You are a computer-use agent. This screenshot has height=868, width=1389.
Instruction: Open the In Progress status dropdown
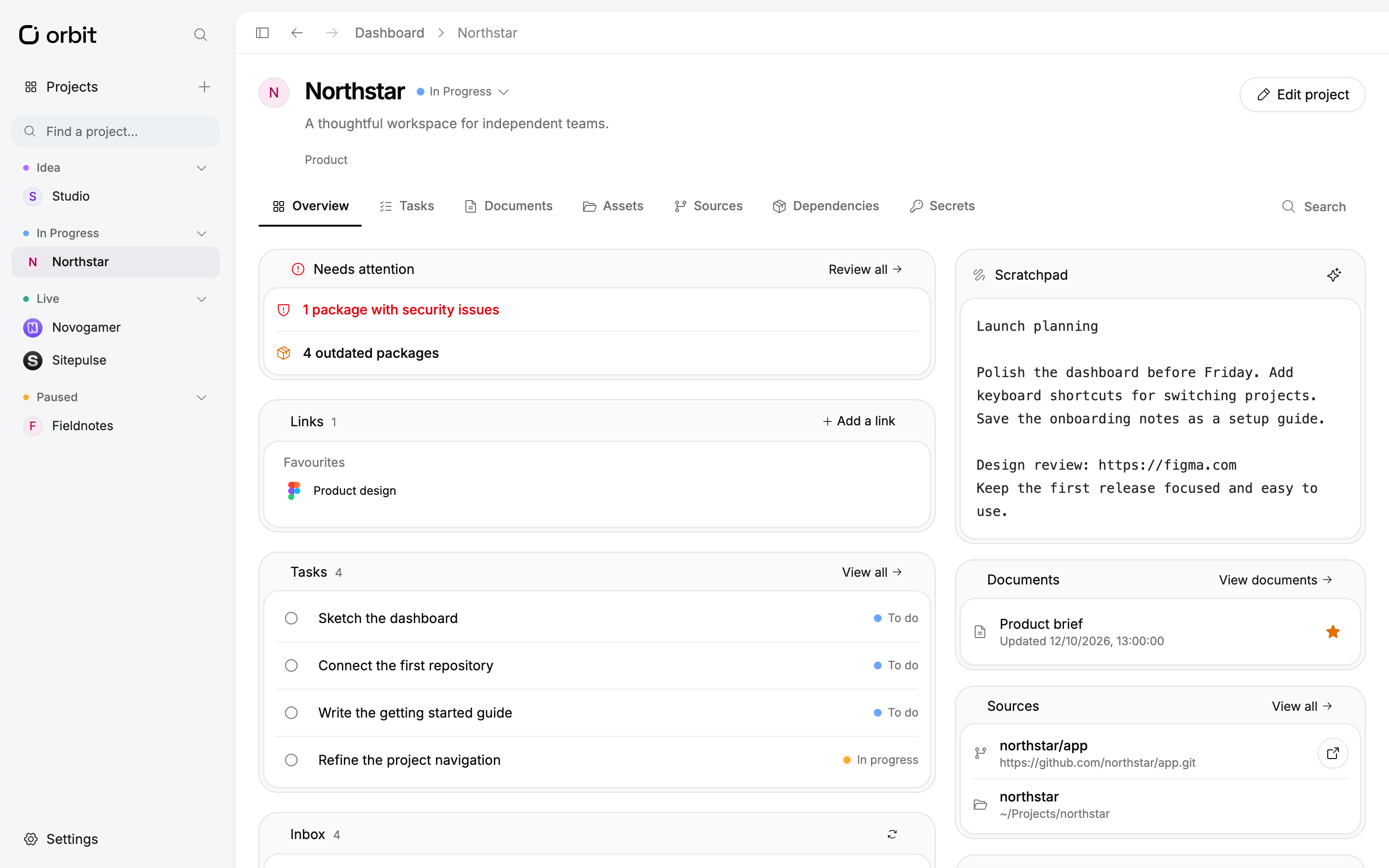tap(463, 92)
